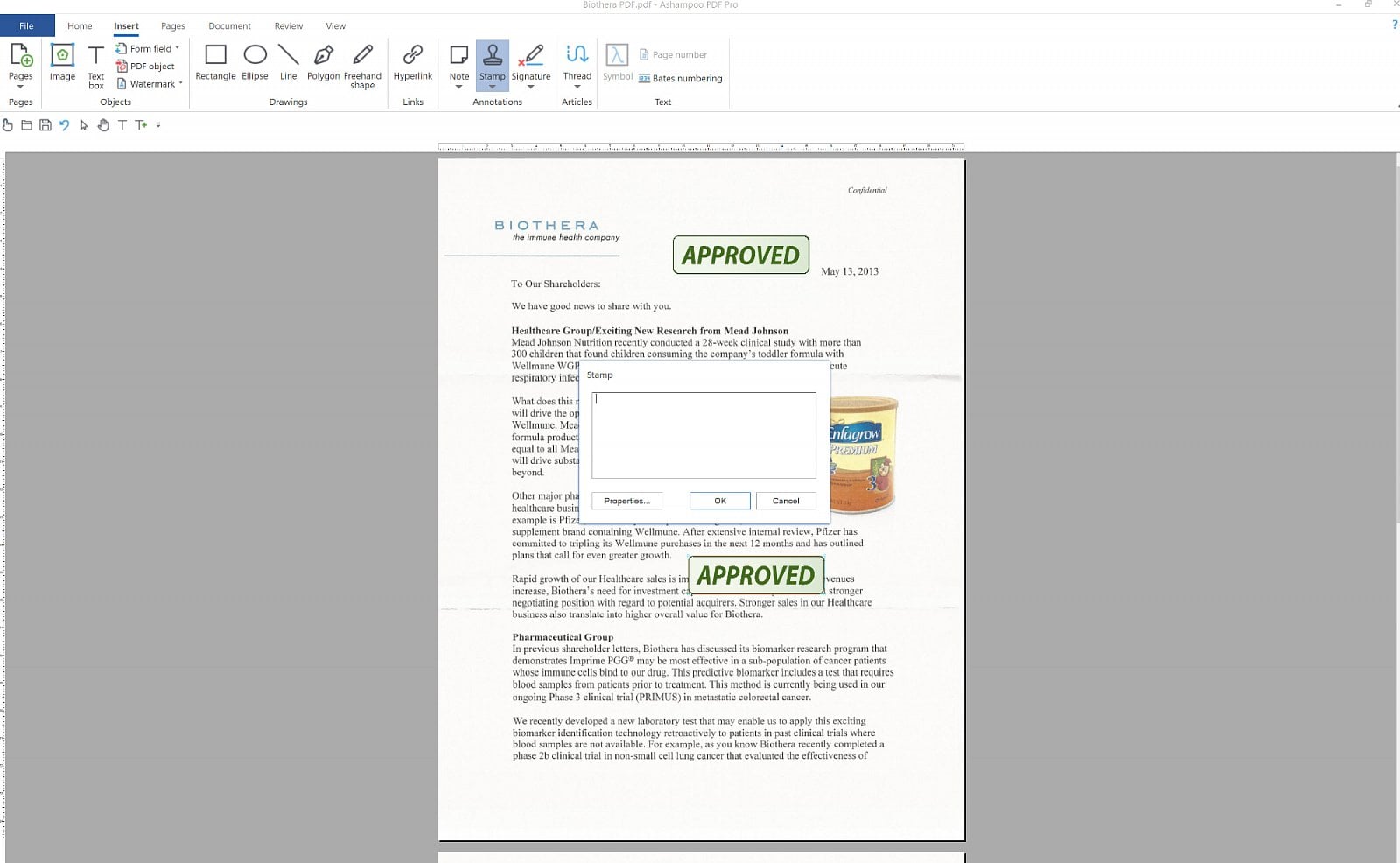Save the document via floppy icon
The height and width of the screenshot is (863, 1400).
pos(45,125)
